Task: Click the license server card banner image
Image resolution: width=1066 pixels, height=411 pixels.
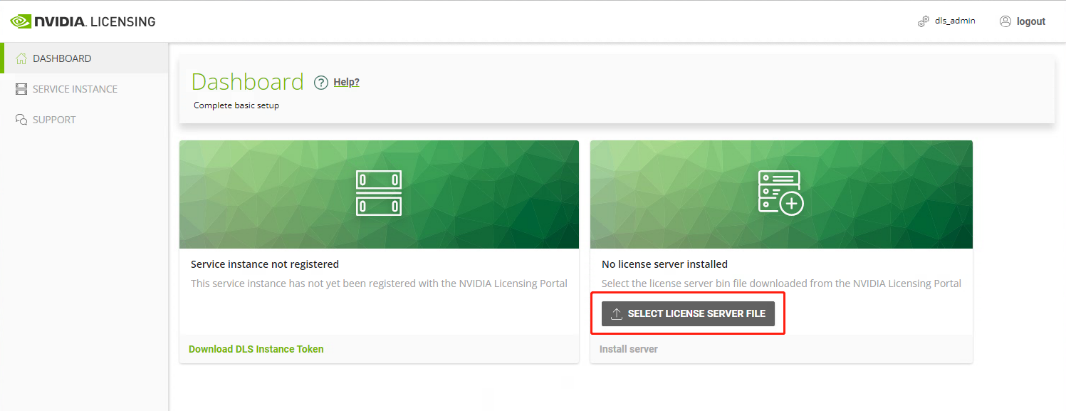Action: [781, 194]
